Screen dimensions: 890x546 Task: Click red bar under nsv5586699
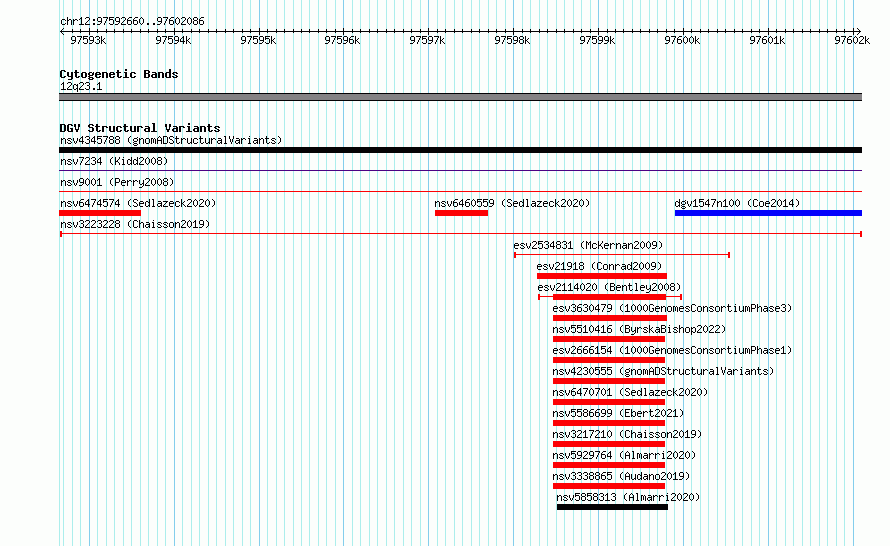click(x=609, y=423)
